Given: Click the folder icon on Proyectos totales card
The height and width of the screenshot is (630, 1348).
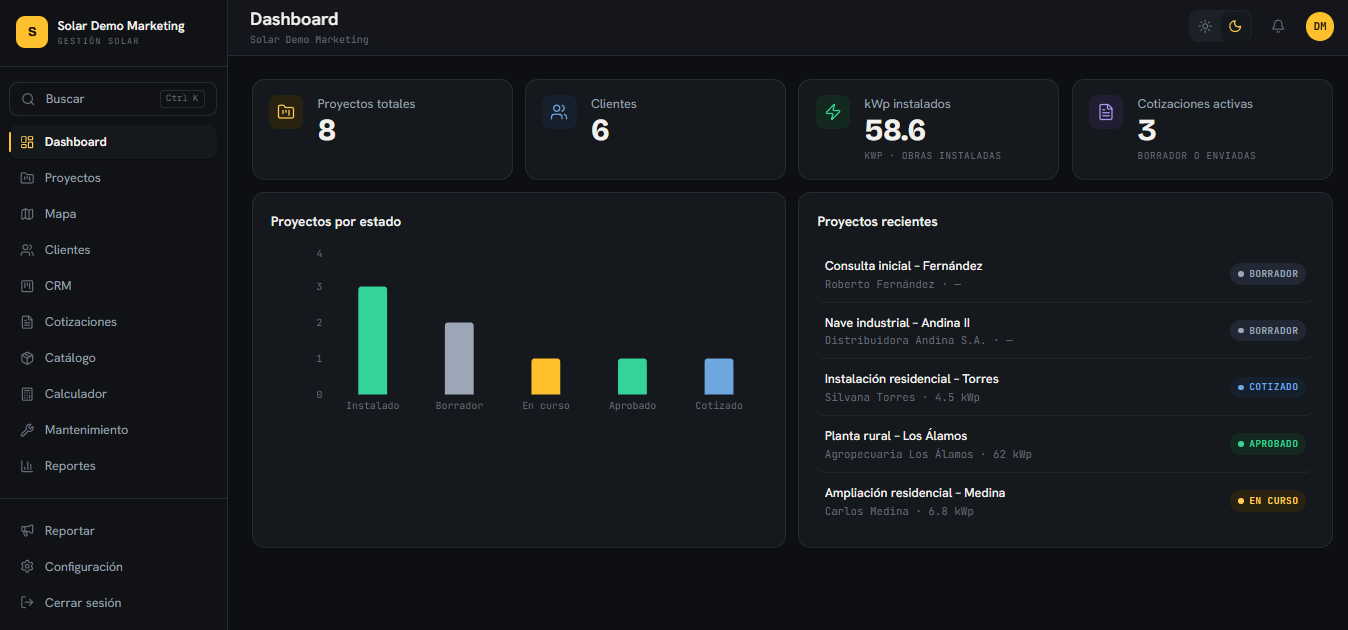Looking at the screenshot, I should pos(286,112).
